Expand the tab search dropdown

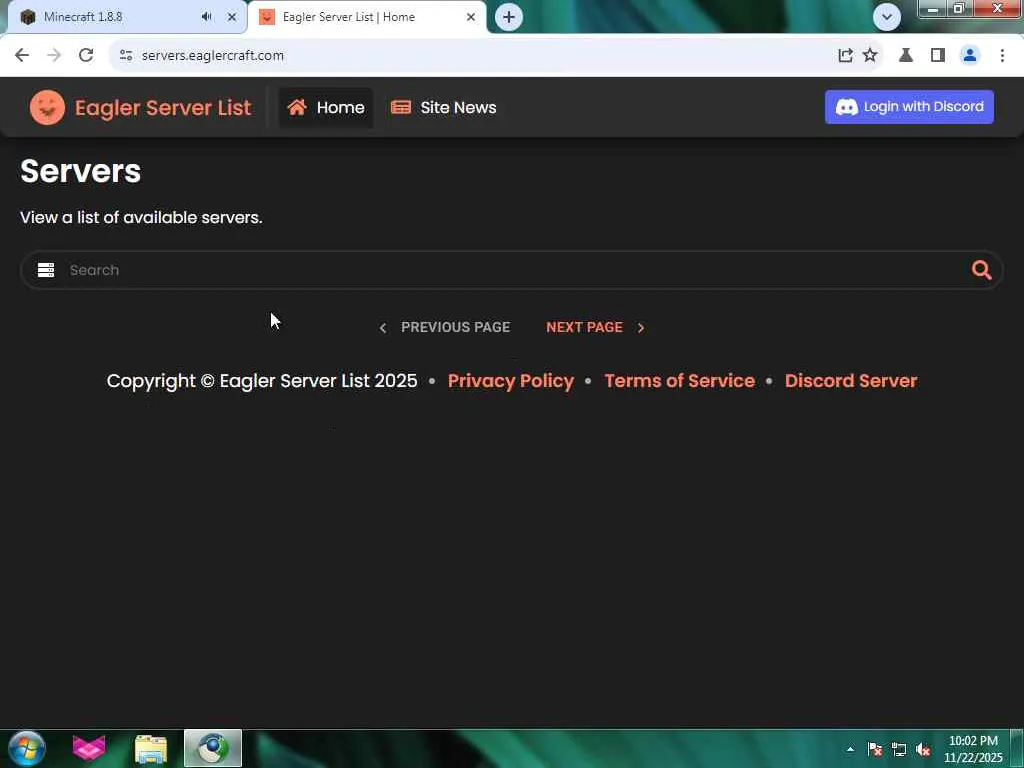(x=887, y=17)
